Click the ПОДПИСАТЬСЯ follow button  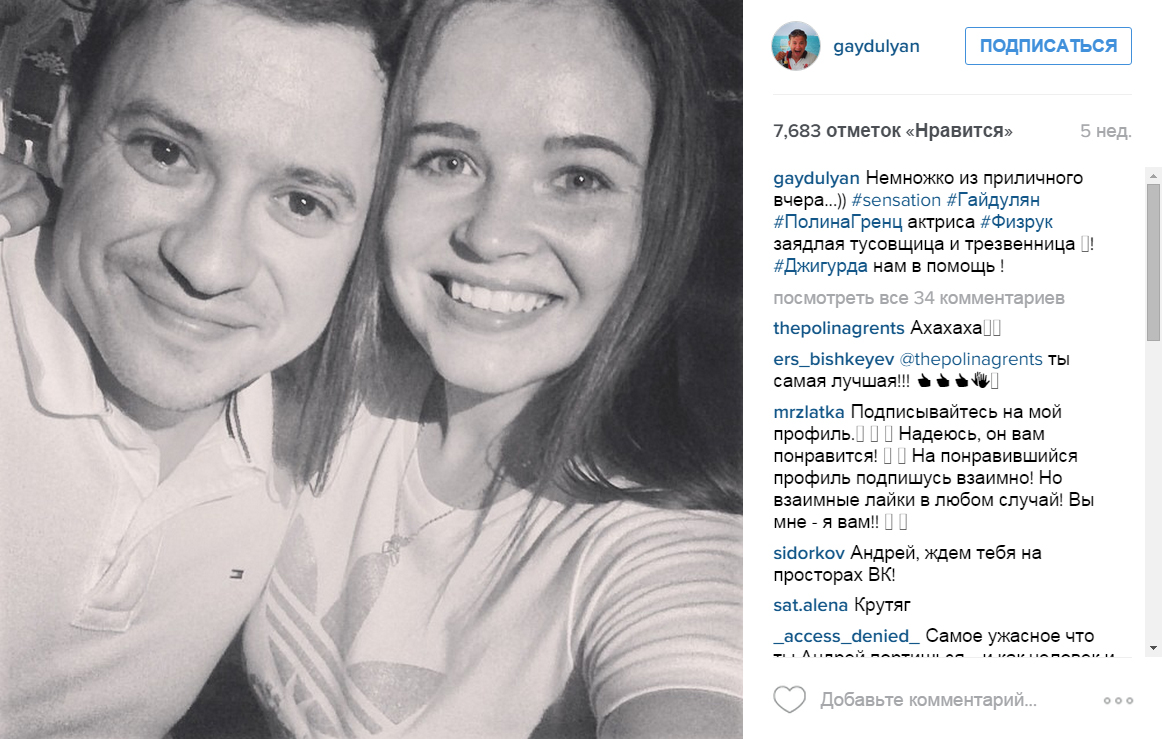[x=1048, y=46]
